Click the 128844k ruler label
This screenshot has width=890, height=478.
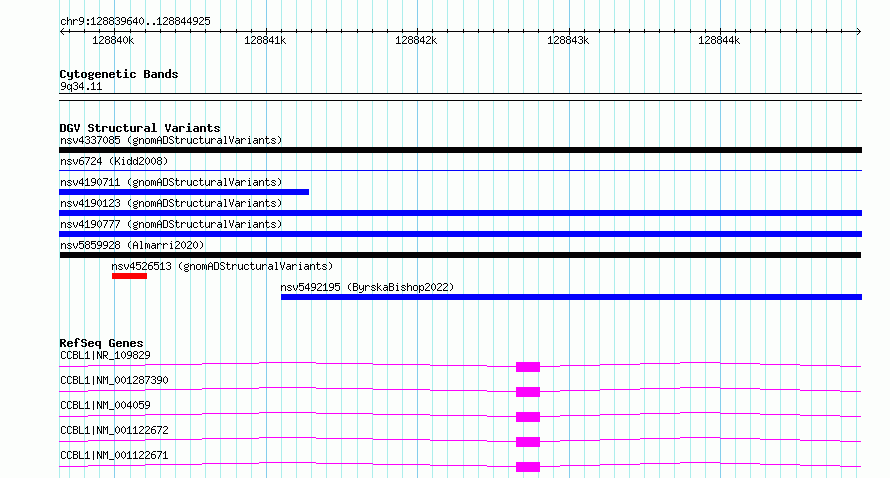tap(719, 40)
